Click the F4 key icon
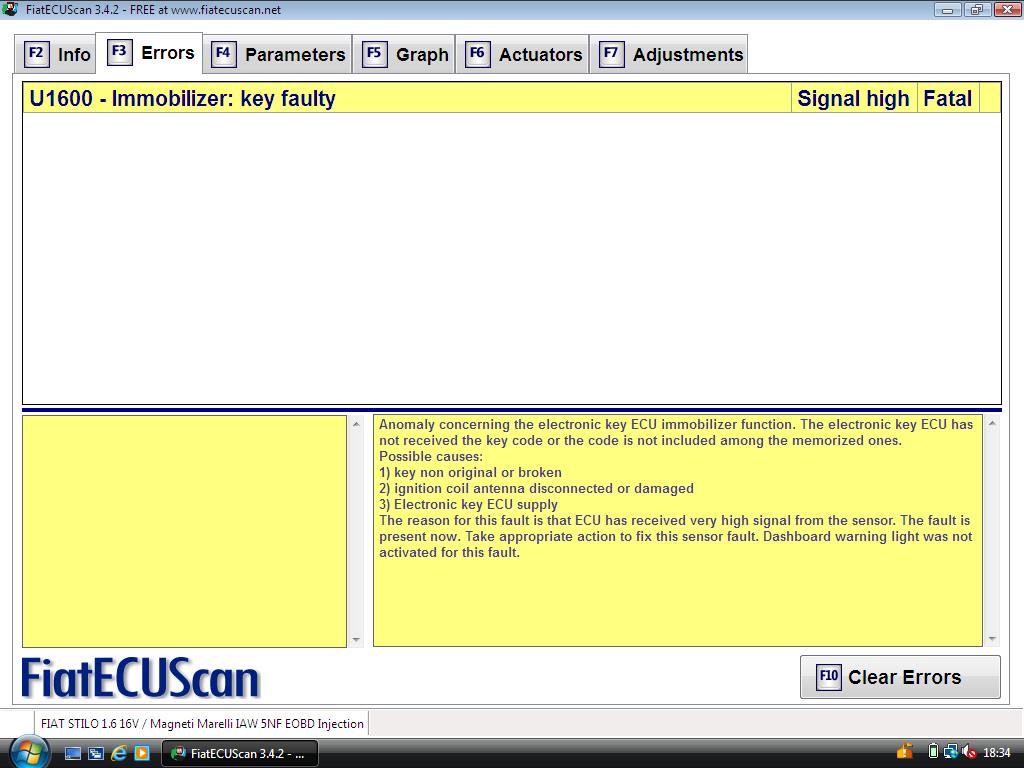Viewport: 1024px width, 768px height. click(223, 54)
